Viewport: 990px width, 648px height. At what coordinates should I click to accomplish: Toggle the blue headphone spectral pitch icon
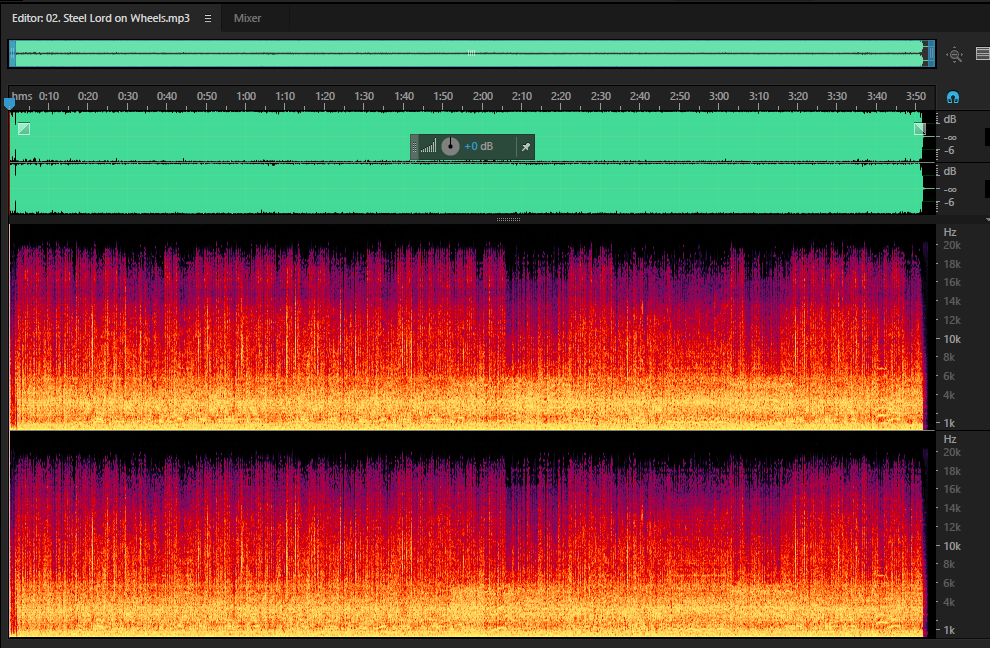click(x=953, y=97)
